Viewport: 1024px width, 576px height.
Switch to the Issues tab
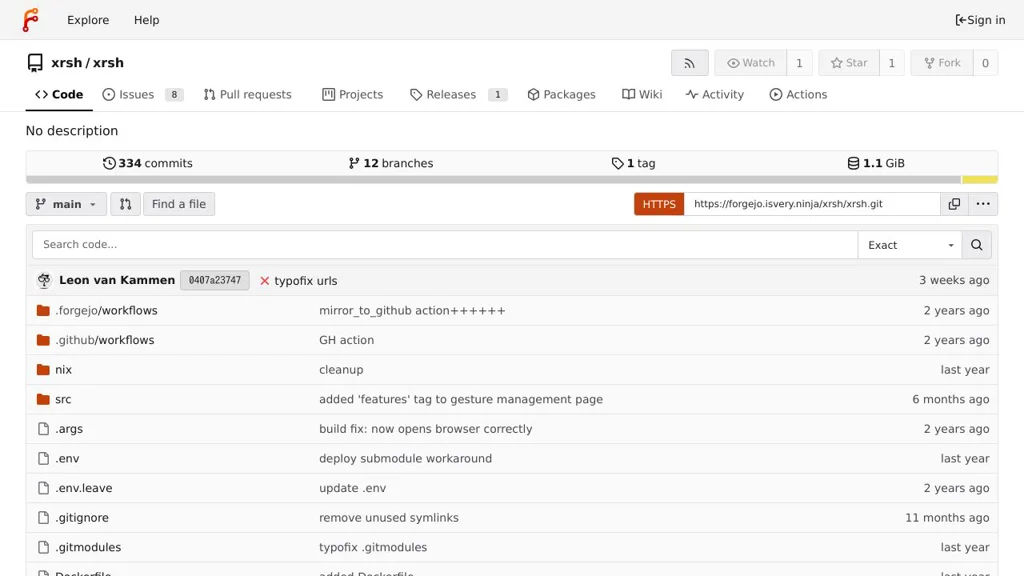point(142,95)
